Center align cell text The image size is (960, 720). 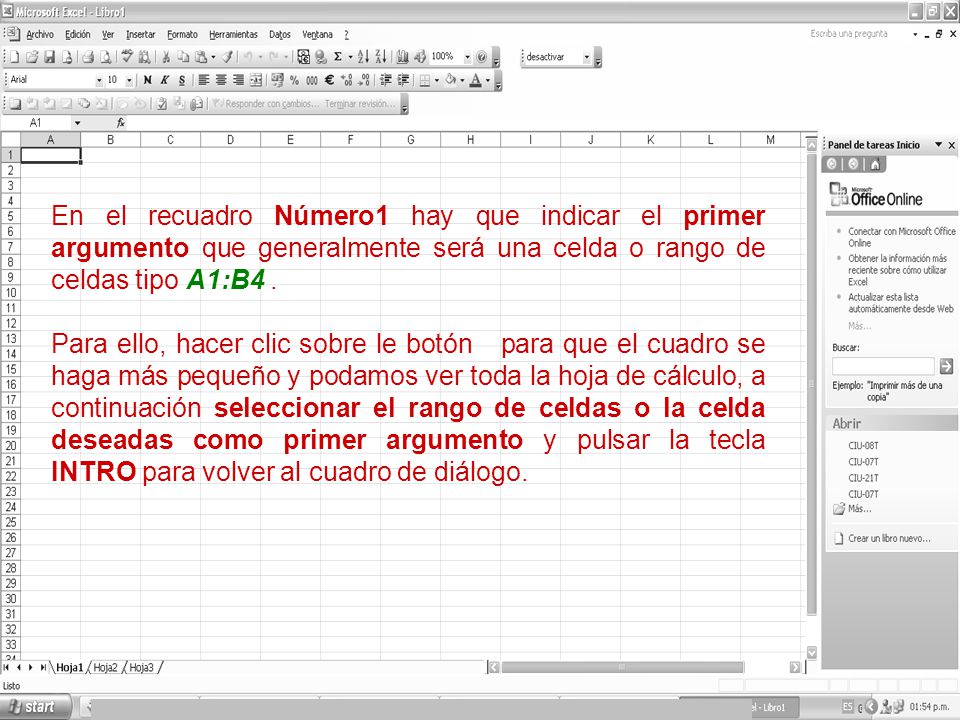tap(221, 80)
